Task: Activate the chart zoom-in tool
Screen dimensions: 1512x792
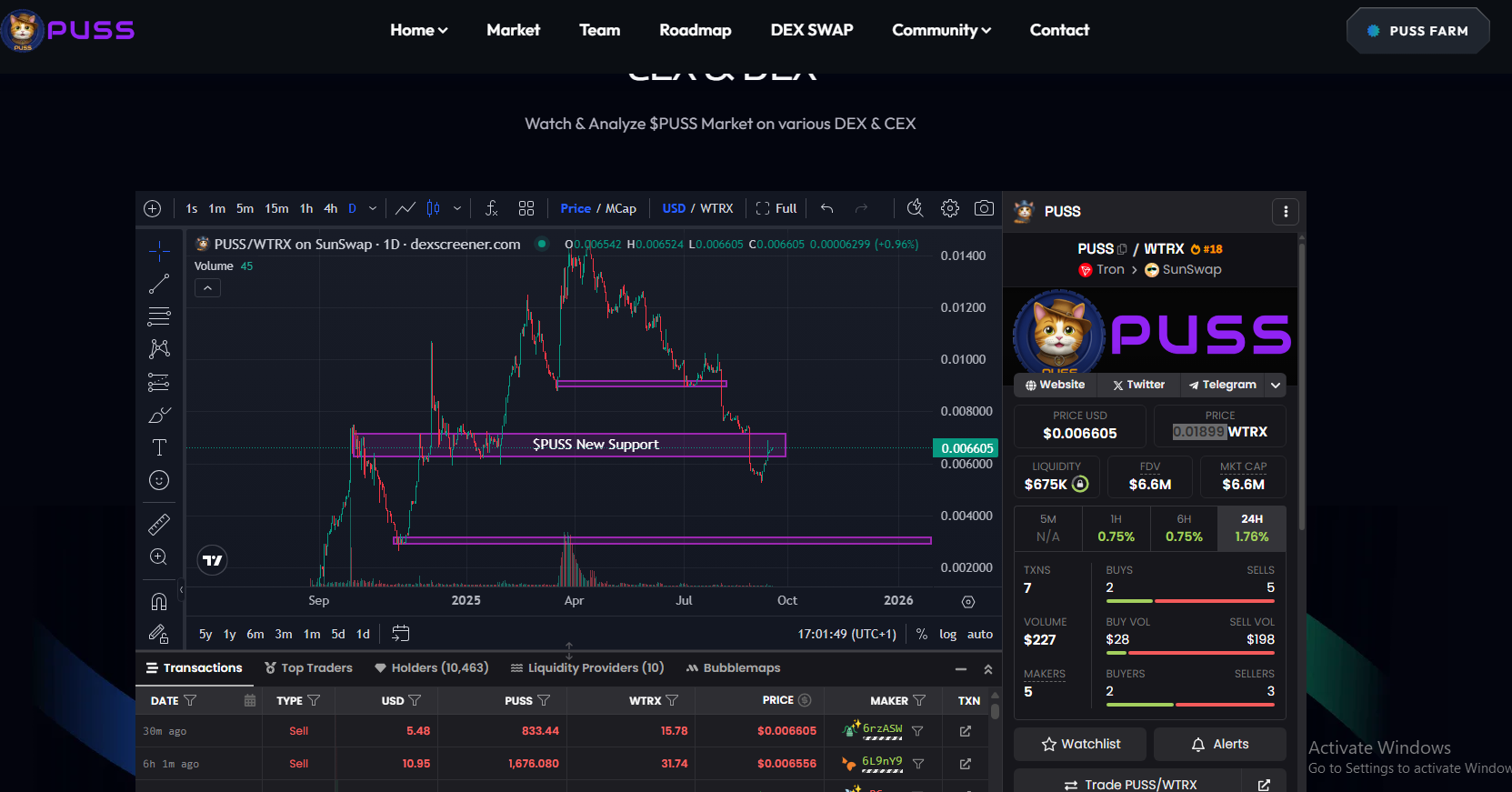Action: (159, 557)
